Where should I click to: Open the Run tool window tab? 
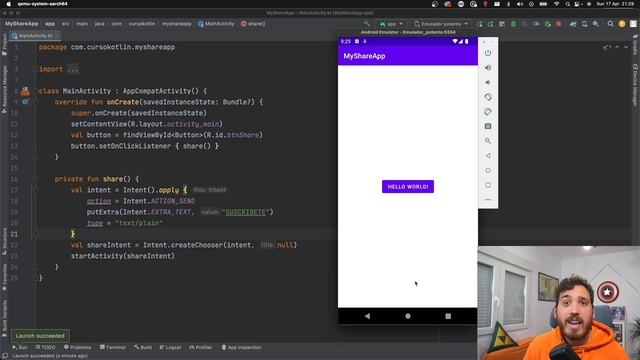20,347
